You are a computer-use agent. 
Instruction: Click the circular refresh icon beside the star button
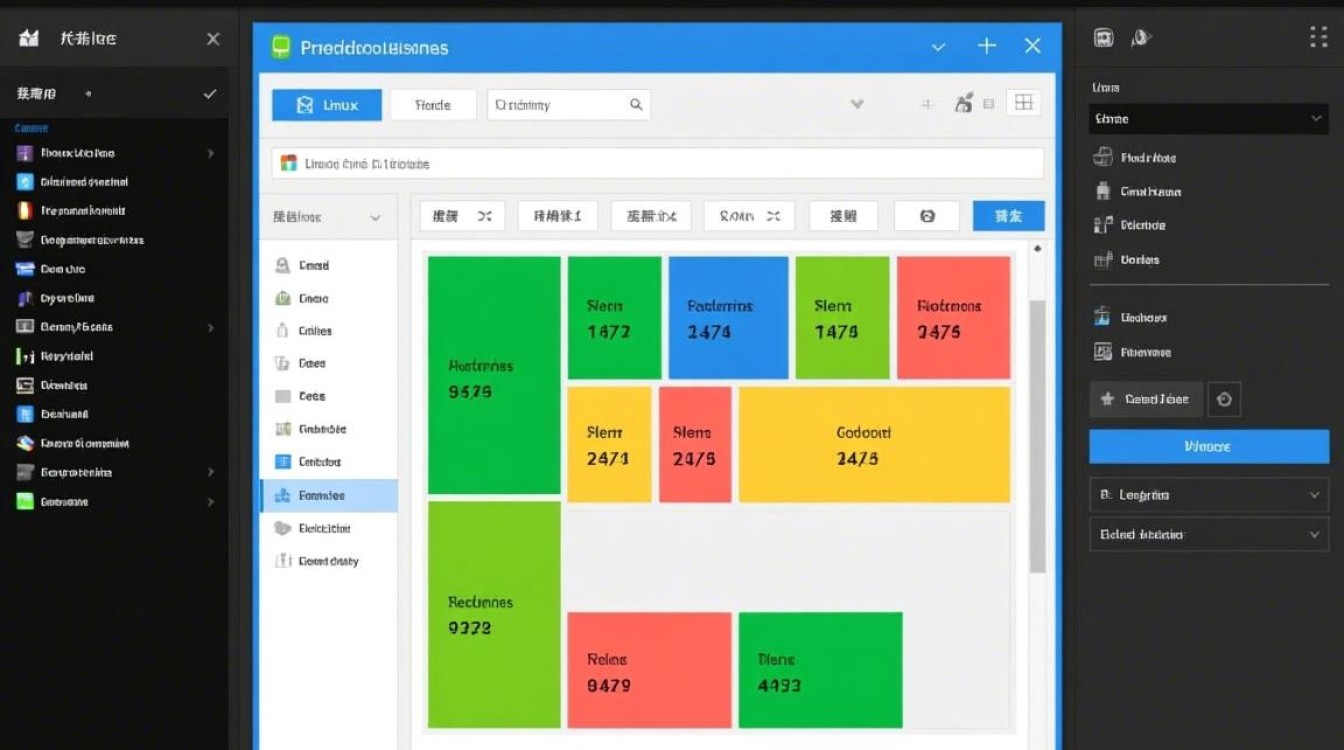tap(1224, 399)
